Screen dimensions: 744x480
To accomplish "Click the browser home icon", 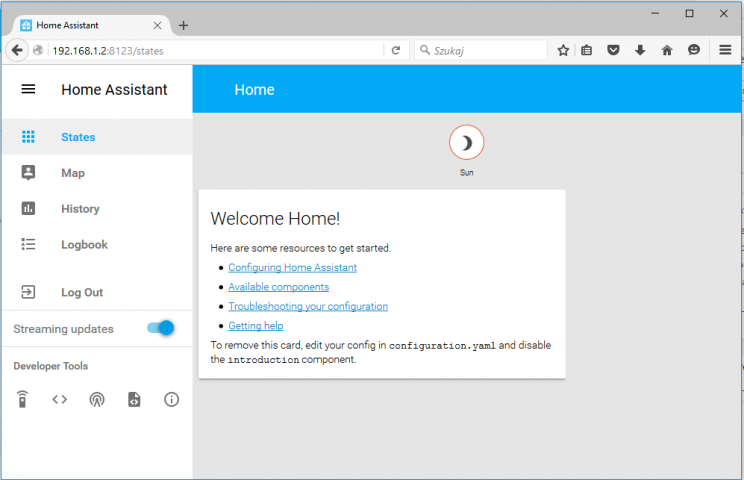I will 667,50.
